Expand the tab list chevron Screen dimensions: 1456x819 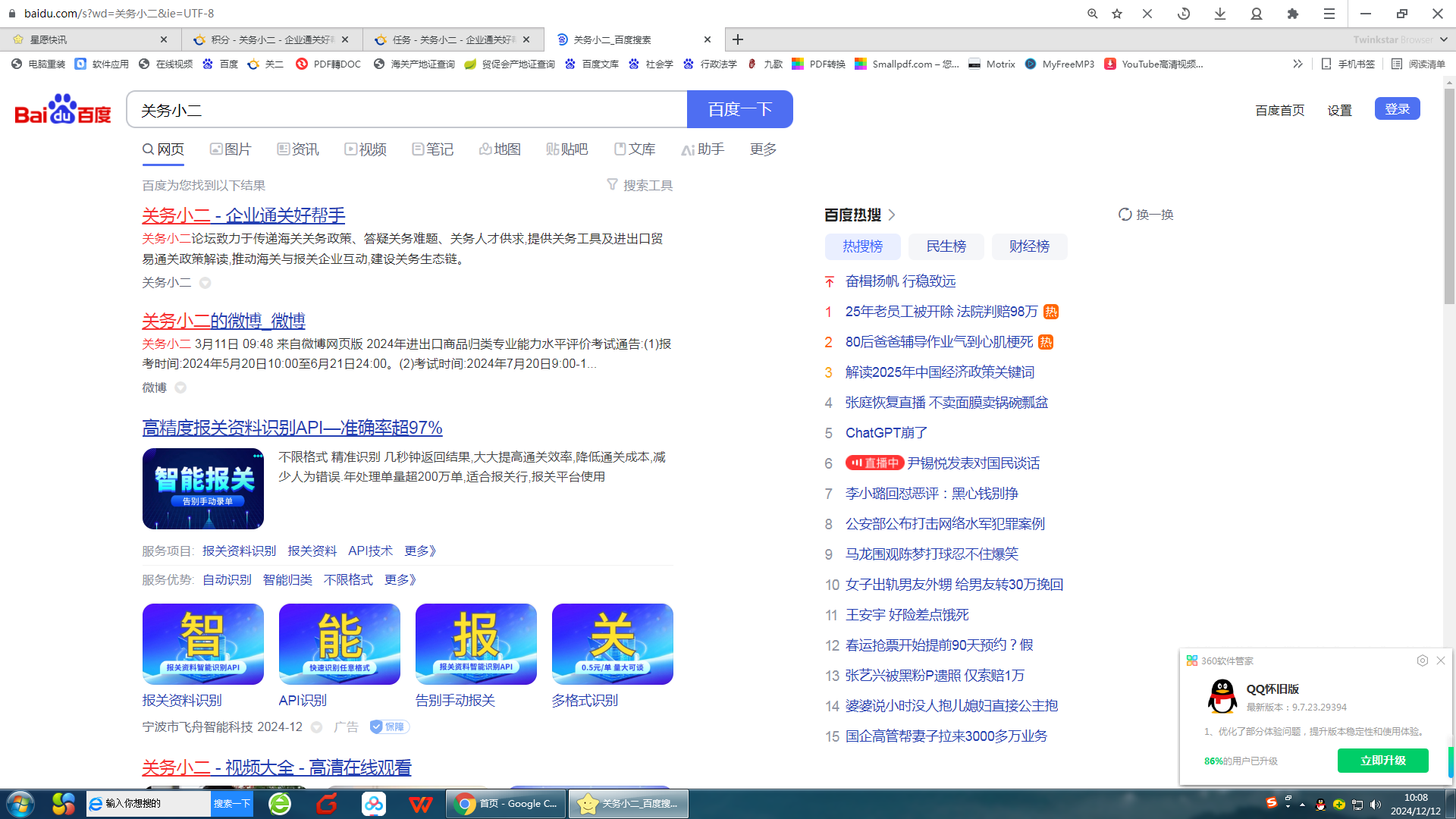tap(1443, 39)
